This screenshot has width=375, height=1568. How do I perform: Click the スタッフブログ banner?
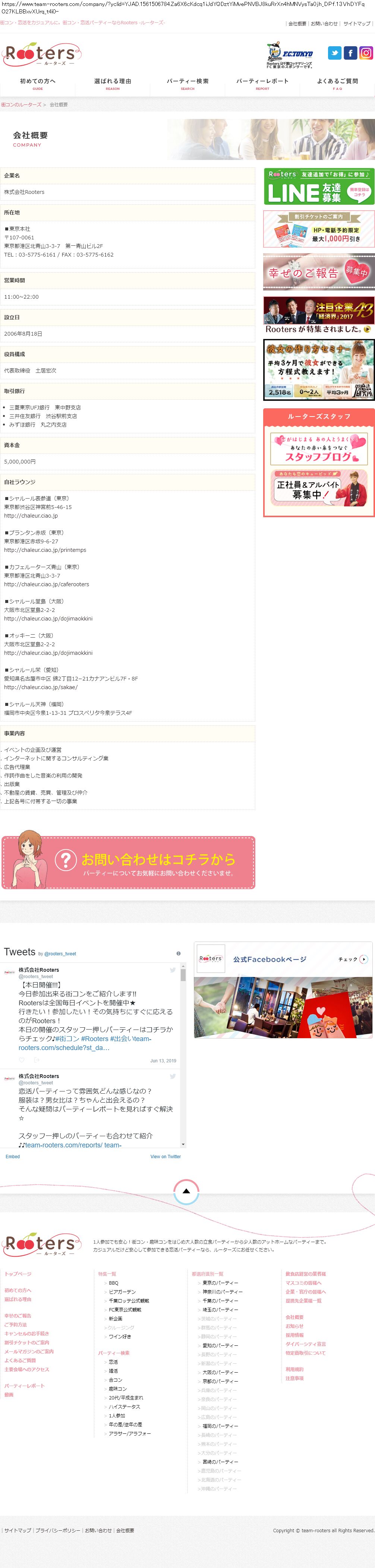point(318,448)
